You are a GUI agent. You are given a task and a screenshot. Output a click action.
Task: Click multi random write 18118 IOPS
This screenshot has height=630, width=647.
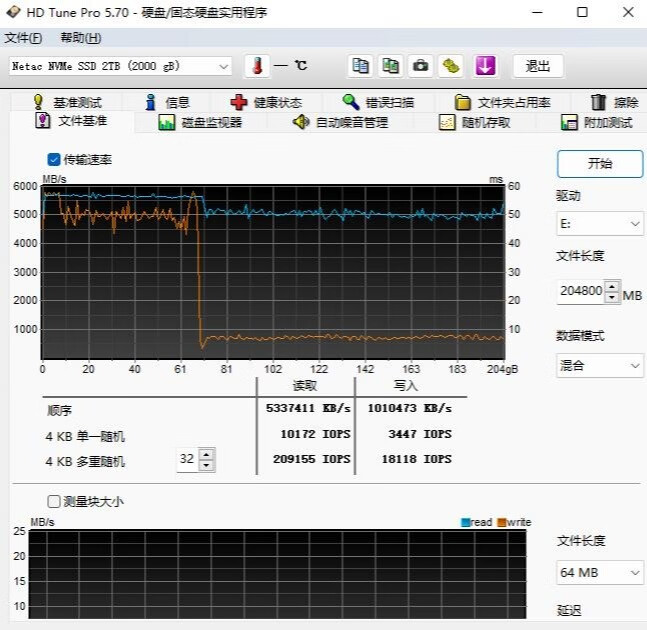pyautogui.click(x=416, y=459)
